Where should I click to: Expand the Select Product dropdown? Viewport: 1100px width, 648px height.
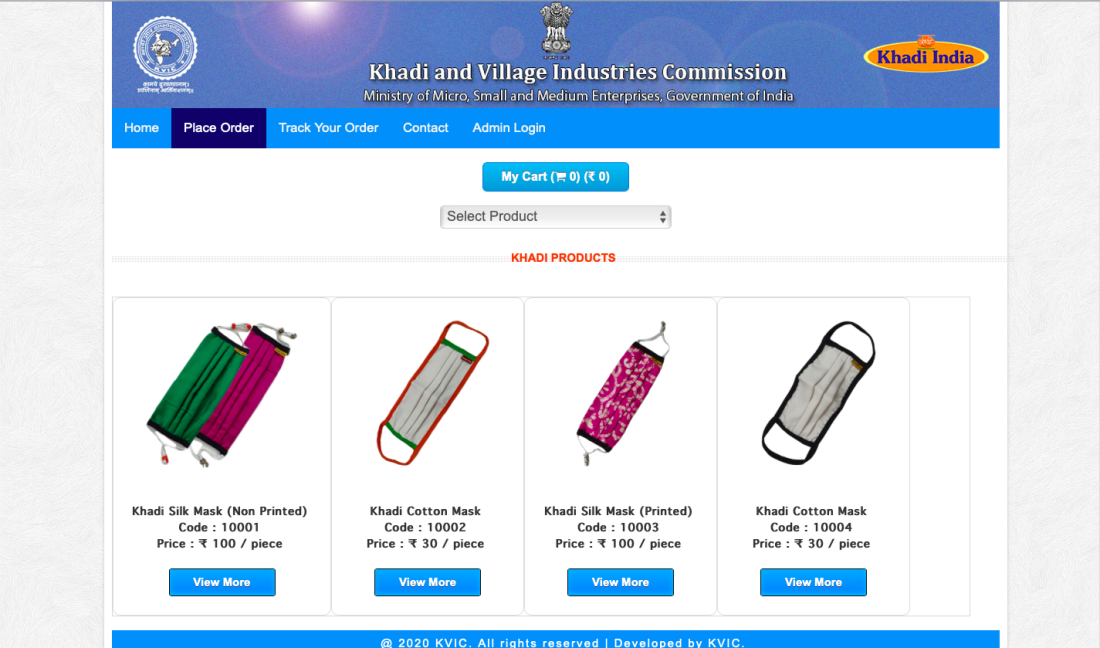click(556, 217)
